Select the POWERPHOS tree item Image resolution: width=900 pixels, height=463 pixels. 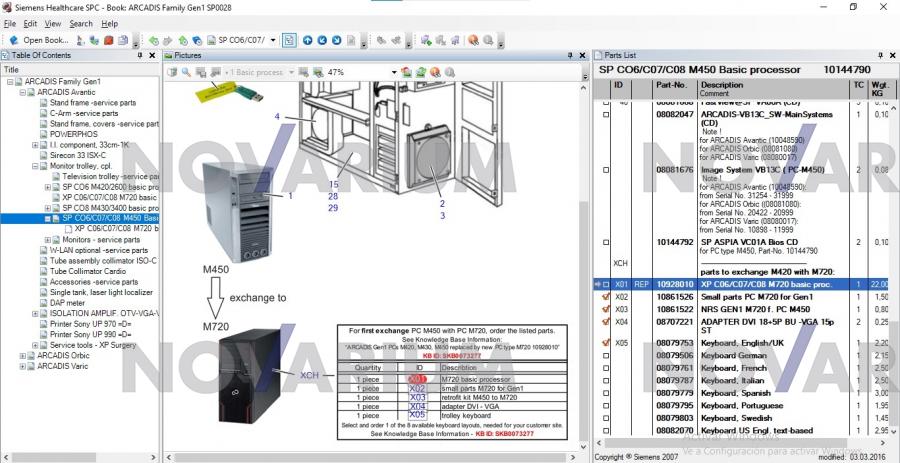(73, 133)
